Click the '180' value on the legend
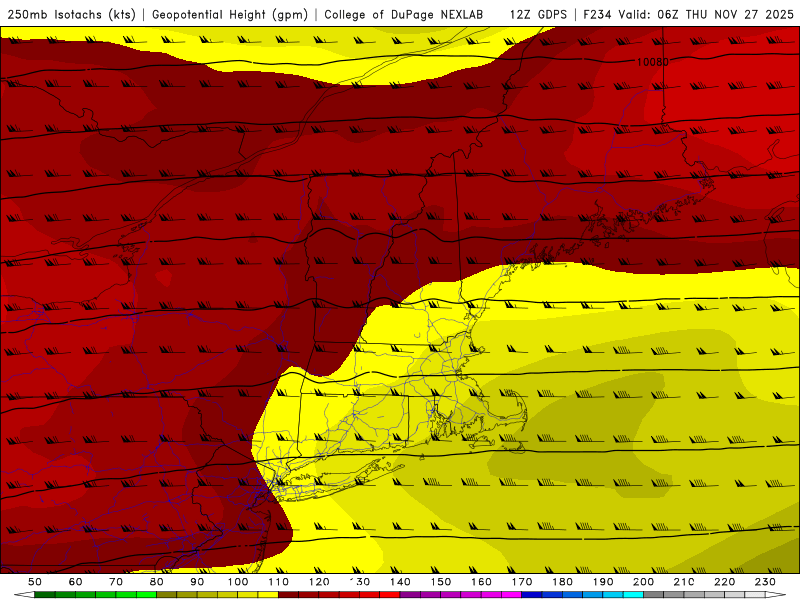The width and height of the screenshot is (800, 600). click(563, 582)
